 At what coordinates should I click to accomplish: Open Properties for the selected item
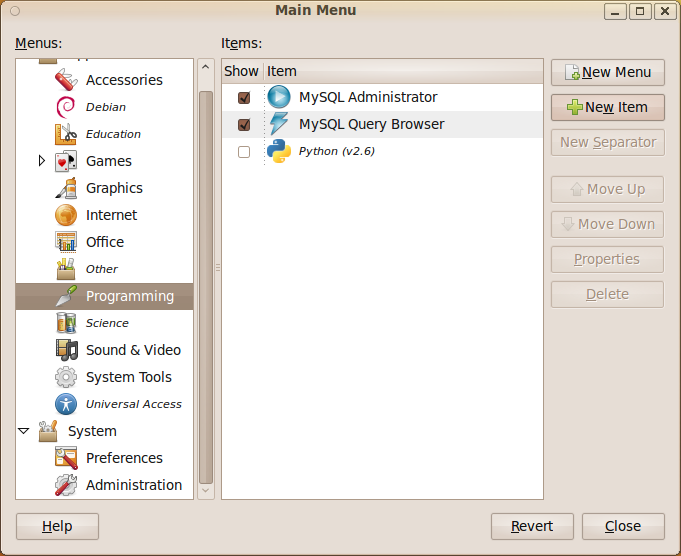607,259
